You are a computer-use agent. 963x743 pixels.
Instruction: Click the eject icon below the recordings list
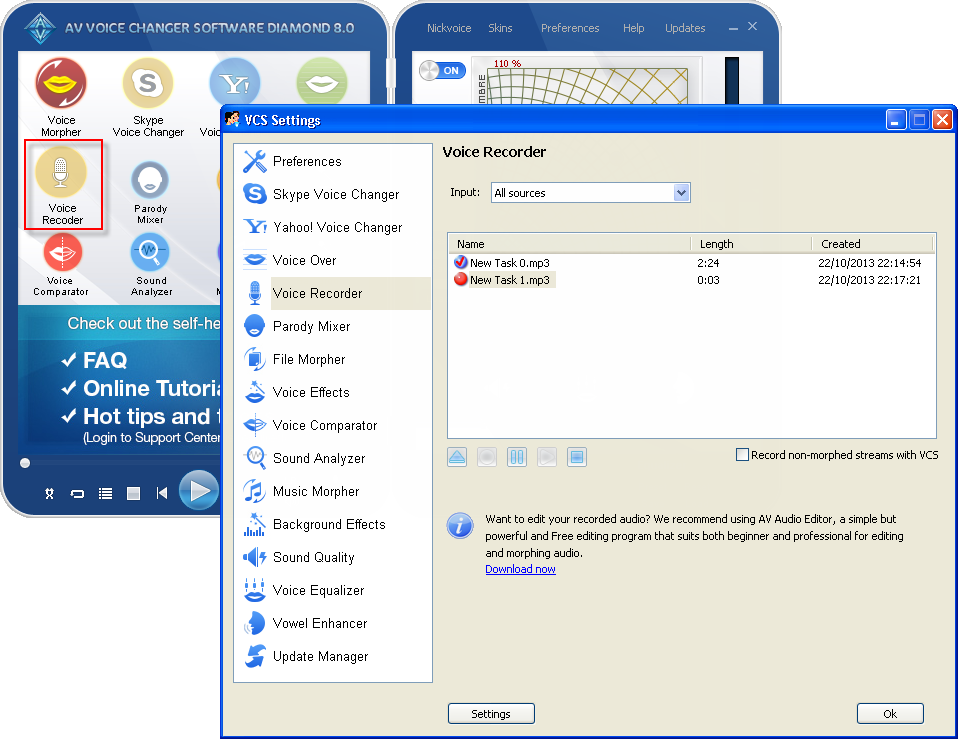coord(457,456)
